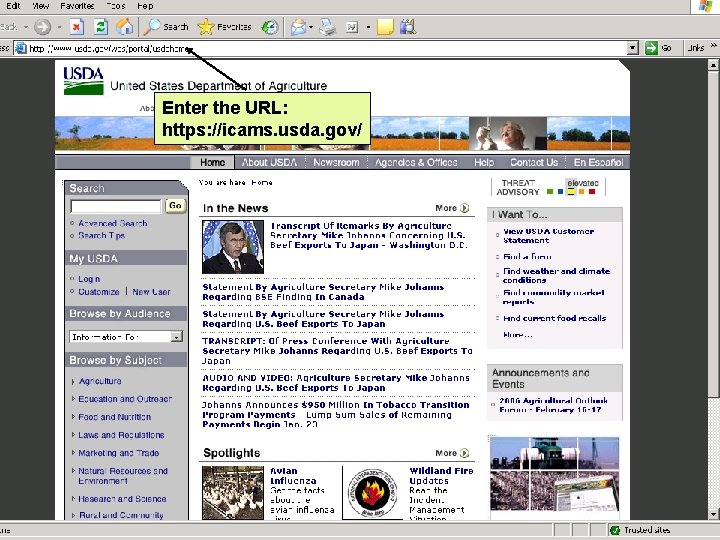Open the Advanced Search link

pyautogui.click(x=113, y=223)
